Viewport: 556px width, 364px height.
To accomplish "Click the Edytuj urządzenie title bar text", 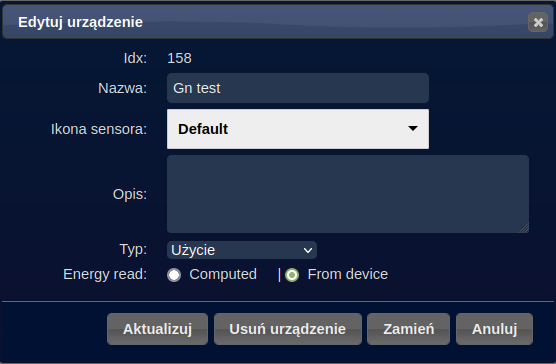I will pyautogui.click(x=80, y=22).
